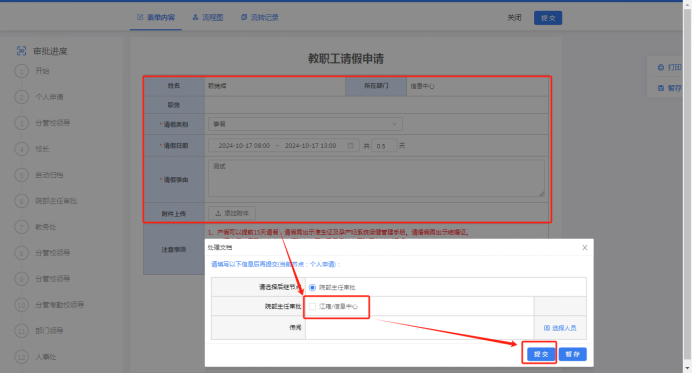
Task: Click the 提交 button in the dialog
Action: tap(541, 354)
